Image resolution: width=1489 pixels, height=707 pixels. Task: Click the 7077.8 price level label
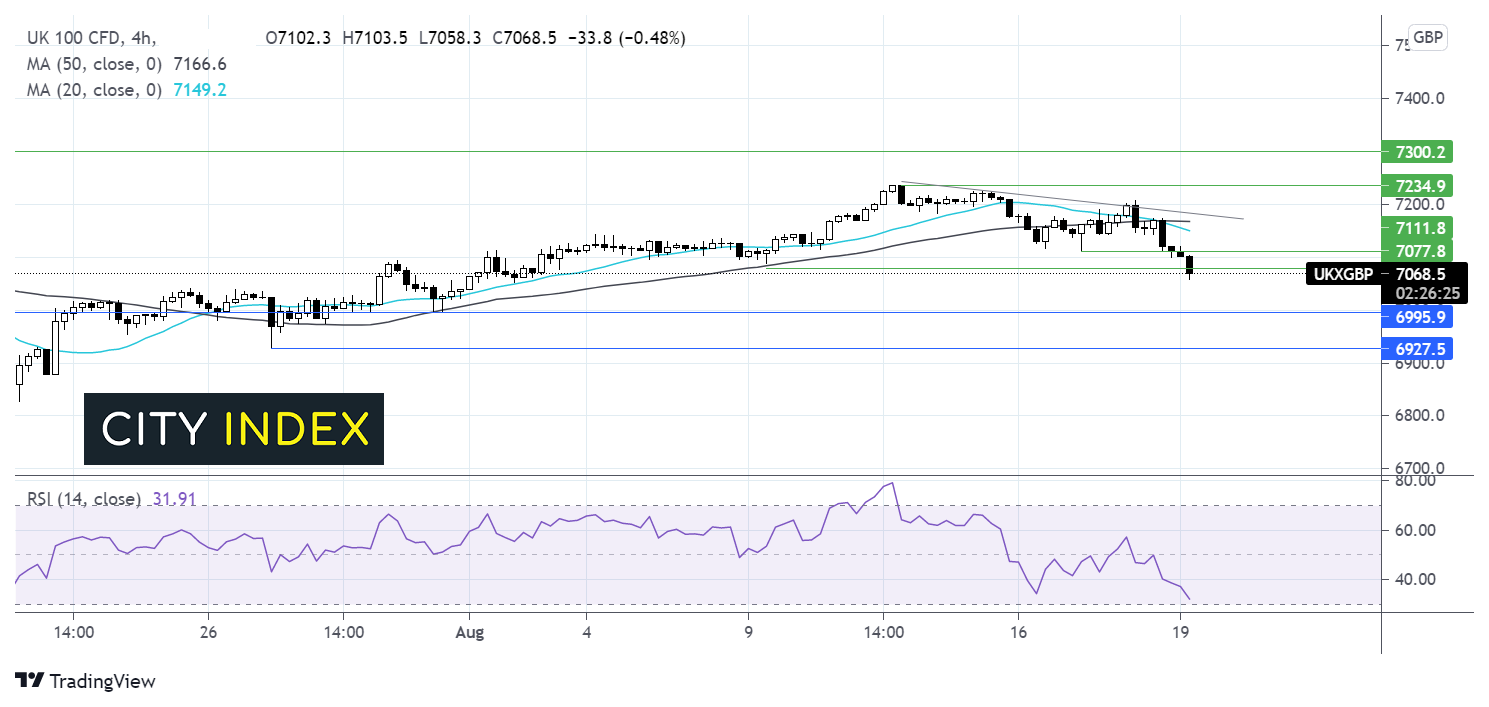[x=1419, y=250]
